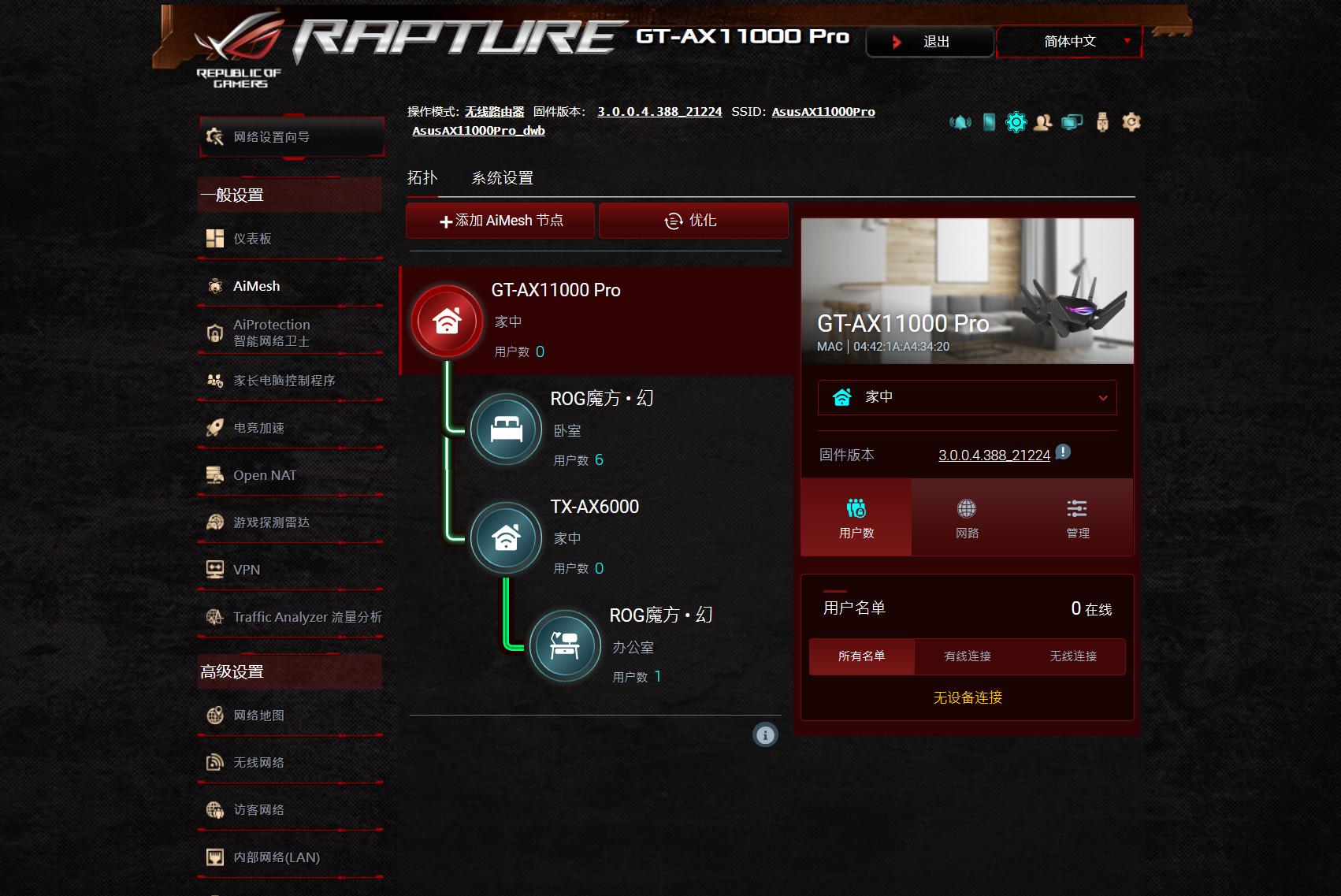Click the 用户数 6 count of bedroom node

tap(578, 460)
